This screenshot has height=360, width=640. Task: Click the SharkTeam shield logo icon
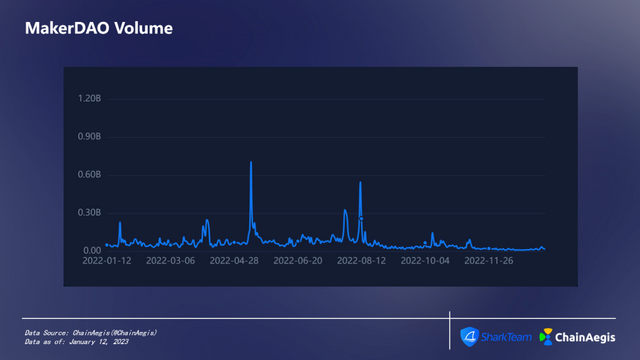click(469, 337)
